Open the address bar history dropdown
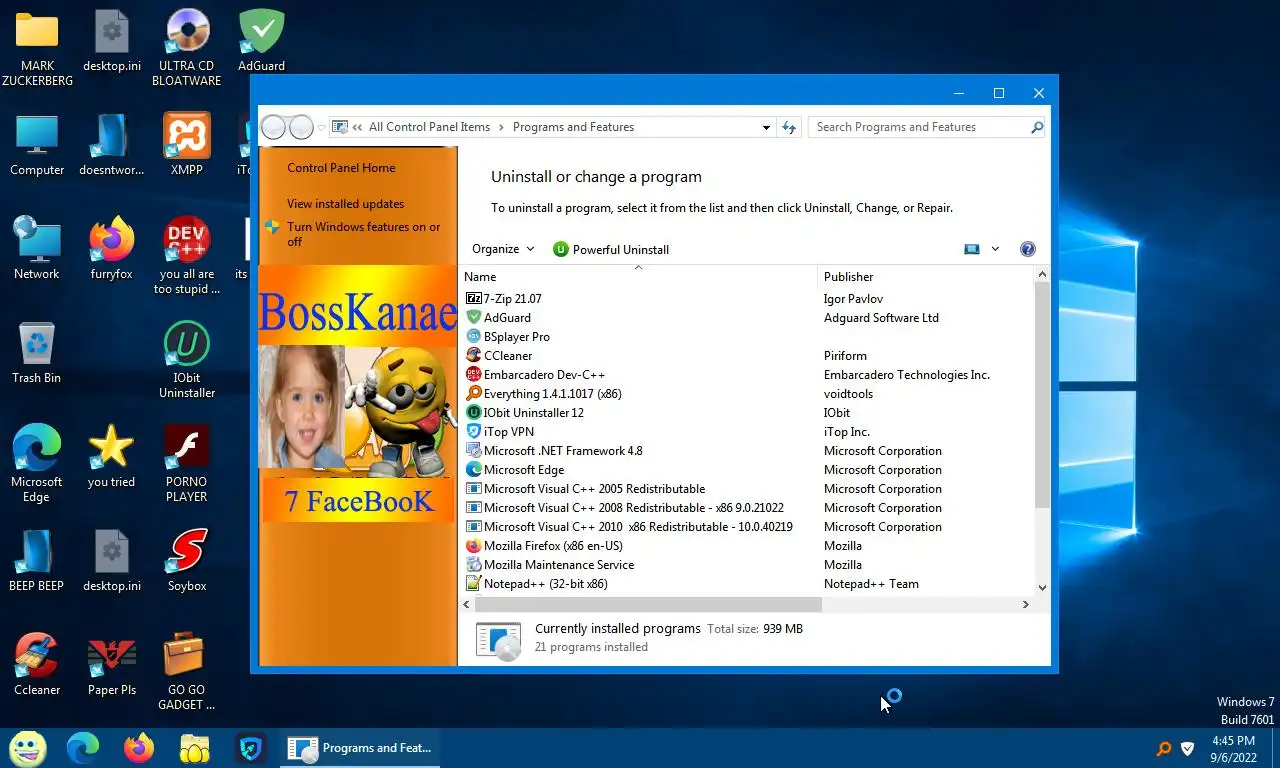 (x=766, y=127)
